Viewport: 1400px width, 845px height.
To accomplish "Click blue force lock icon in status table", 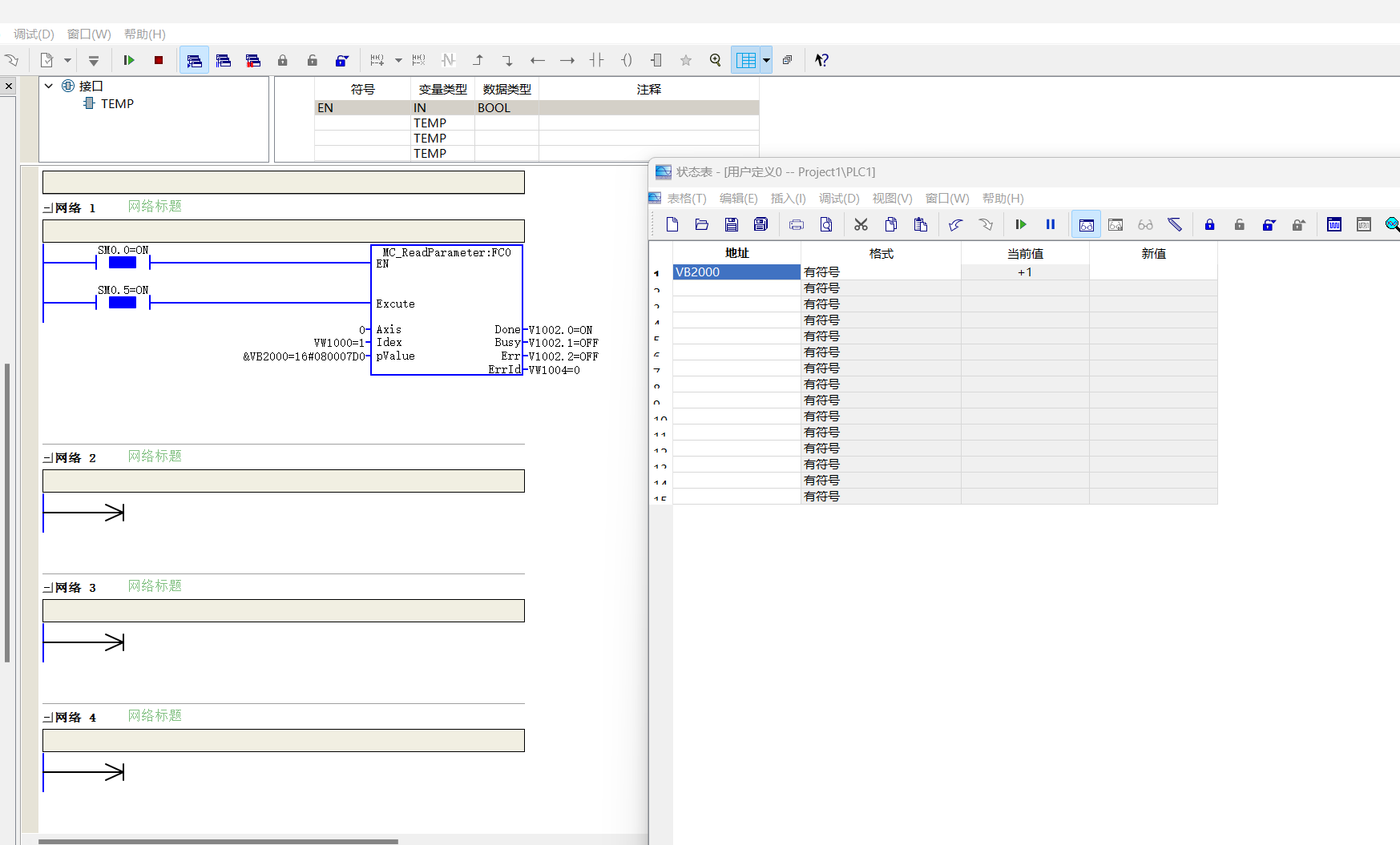I will 1210,224.
